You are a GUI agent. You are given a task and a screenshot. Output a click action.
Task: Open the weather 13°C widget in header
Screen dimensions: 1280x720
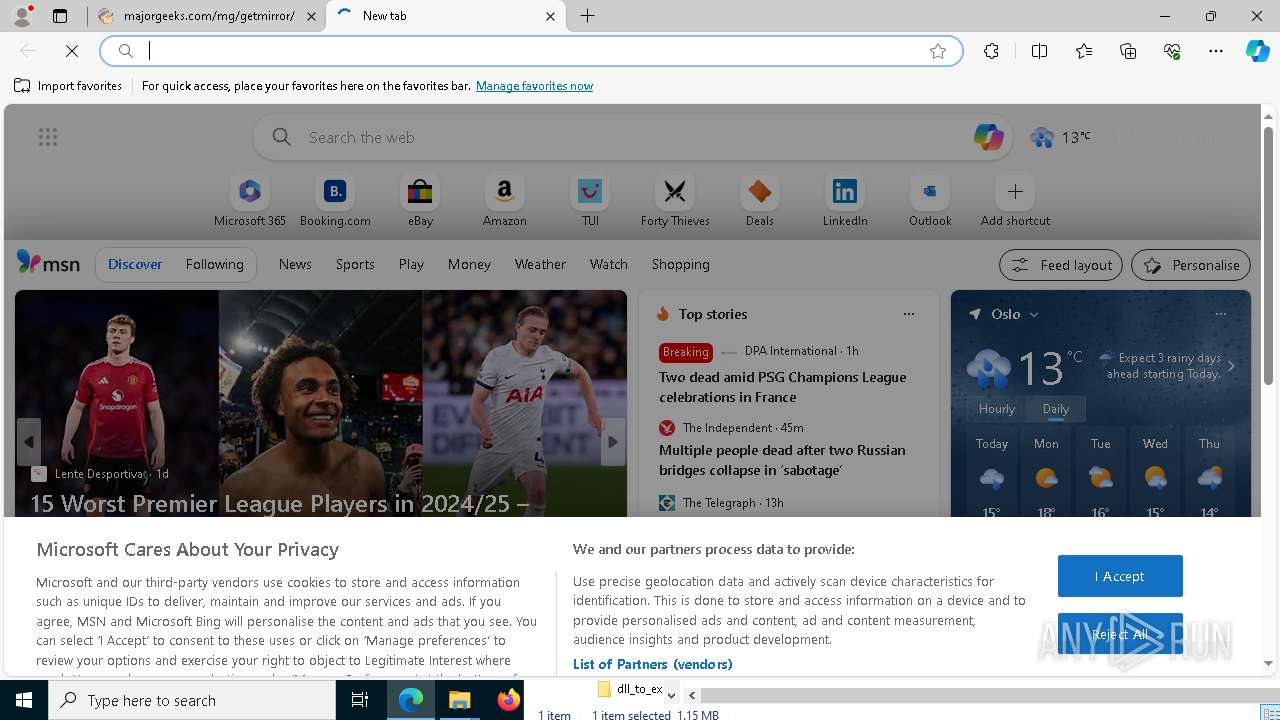pyautogui.click(x=1061, y=137)
